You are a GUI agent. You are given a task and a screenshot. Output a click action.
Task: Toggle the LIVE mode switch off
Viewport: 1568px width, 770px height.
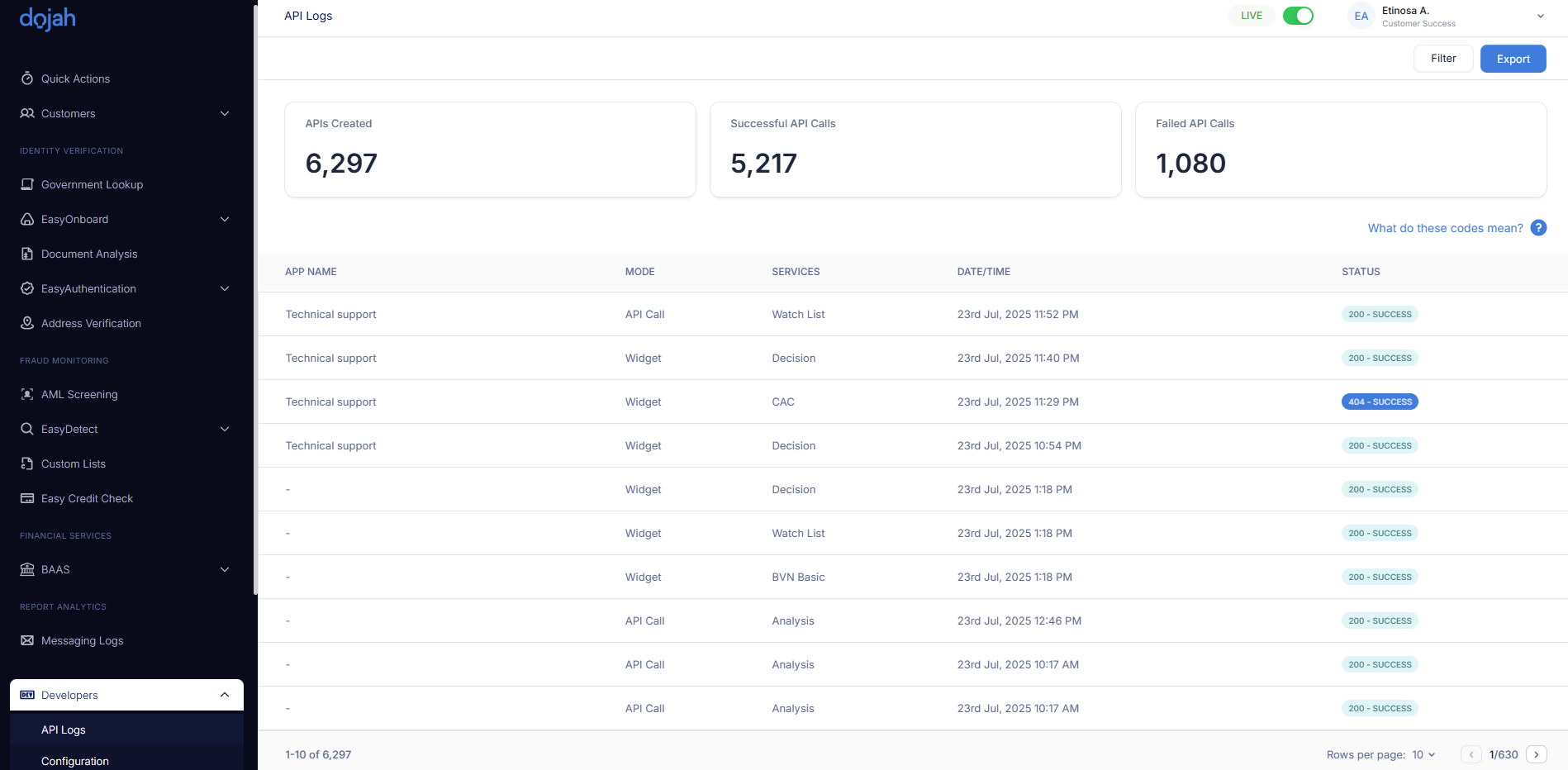click(x=1298, y=16)
